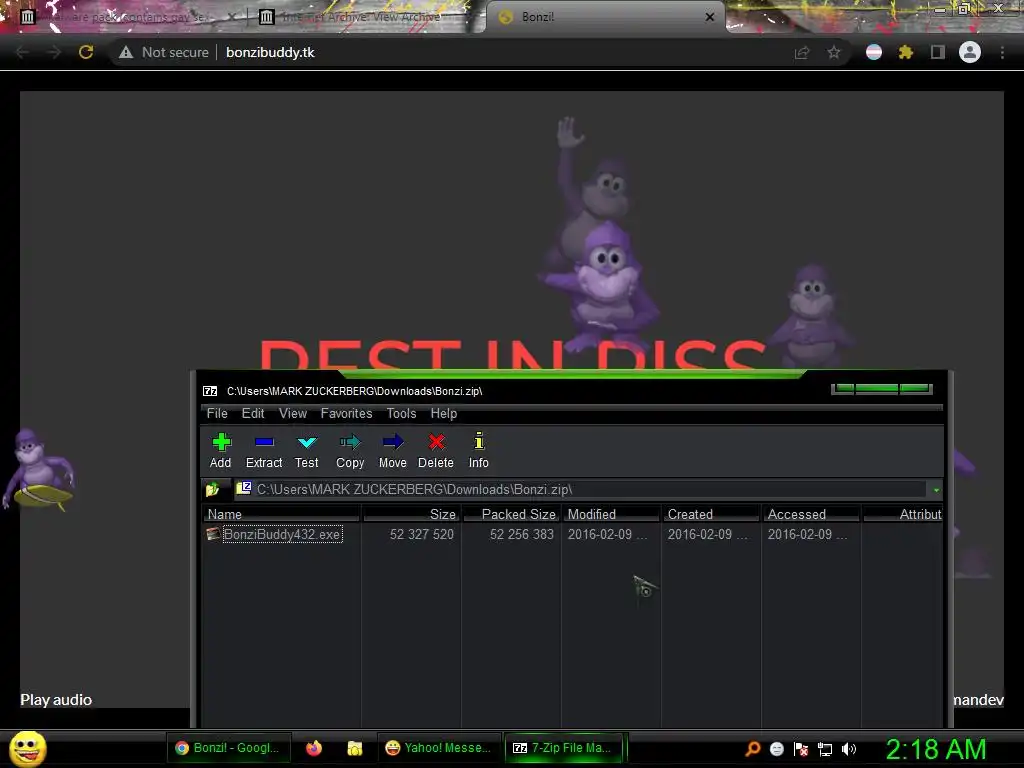This screenshot has height=768, width=1024.
Task: Switch to Bonzi! - Google taskbar button
Action: click(x=227, y=748)
